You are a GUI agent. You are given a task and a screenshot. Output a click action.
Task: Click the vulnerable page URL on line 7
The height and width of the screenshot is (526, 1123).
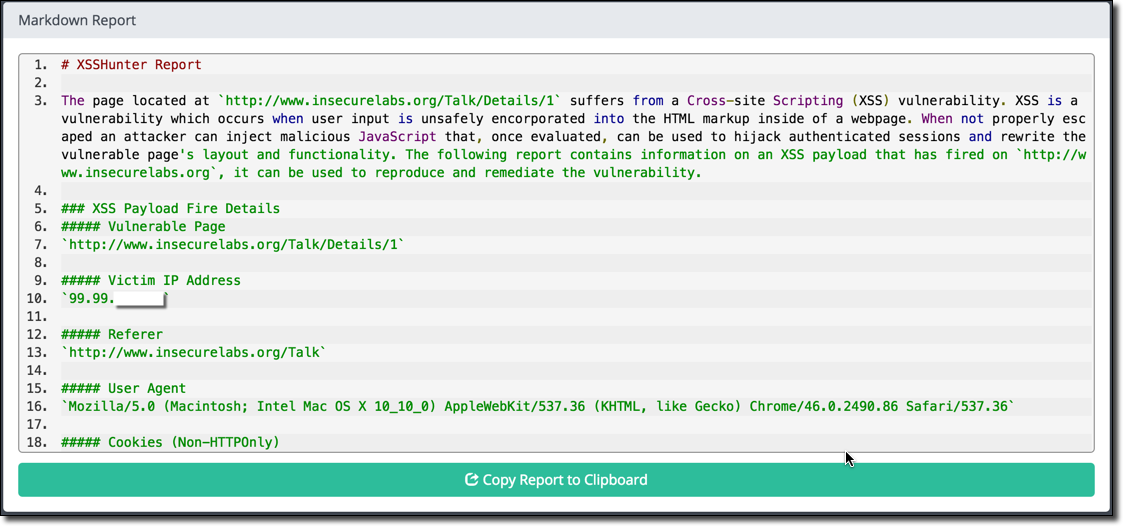point(232,245)
